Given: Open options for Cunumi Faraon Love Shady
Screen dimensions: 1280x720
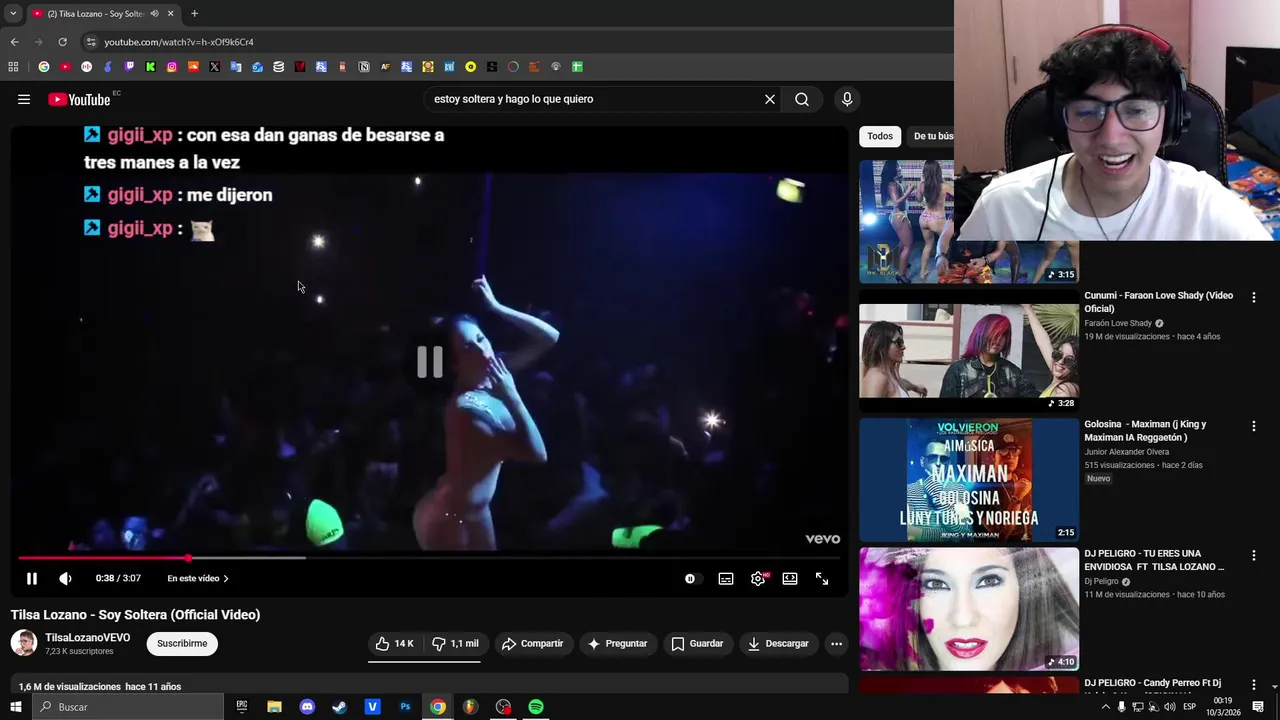Looking at the screenshot, I should click(1253, 297).
